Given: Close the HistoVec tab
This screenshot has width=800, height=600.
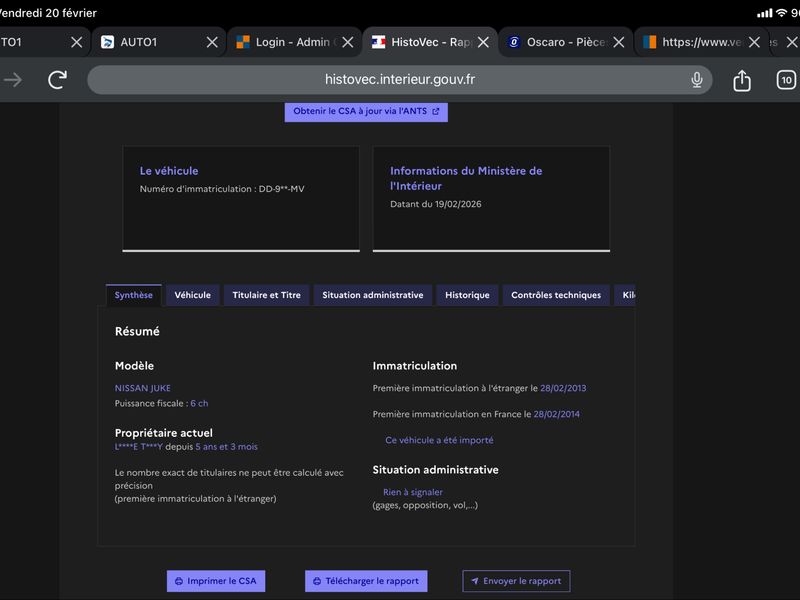Looking at the screenshot, I should click(483, 42).
